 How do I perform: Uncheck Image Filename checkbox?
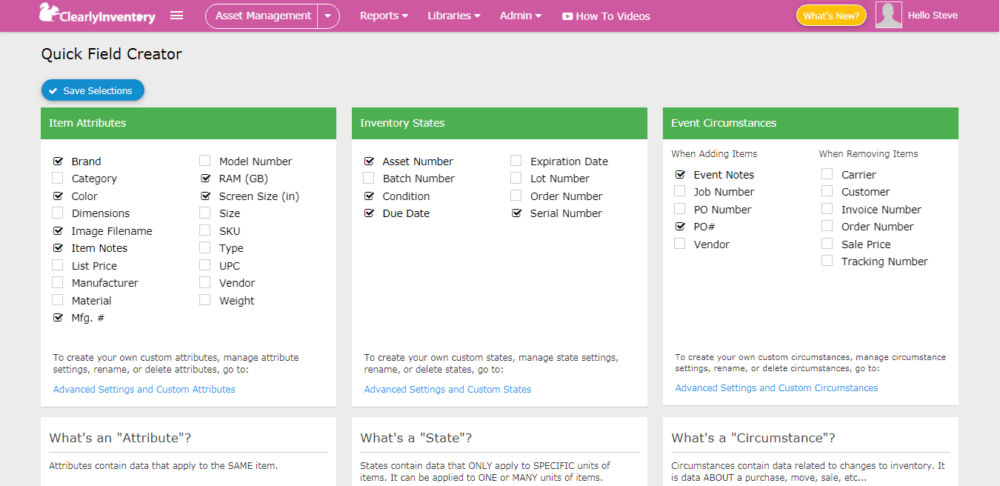tap(58, 230)
